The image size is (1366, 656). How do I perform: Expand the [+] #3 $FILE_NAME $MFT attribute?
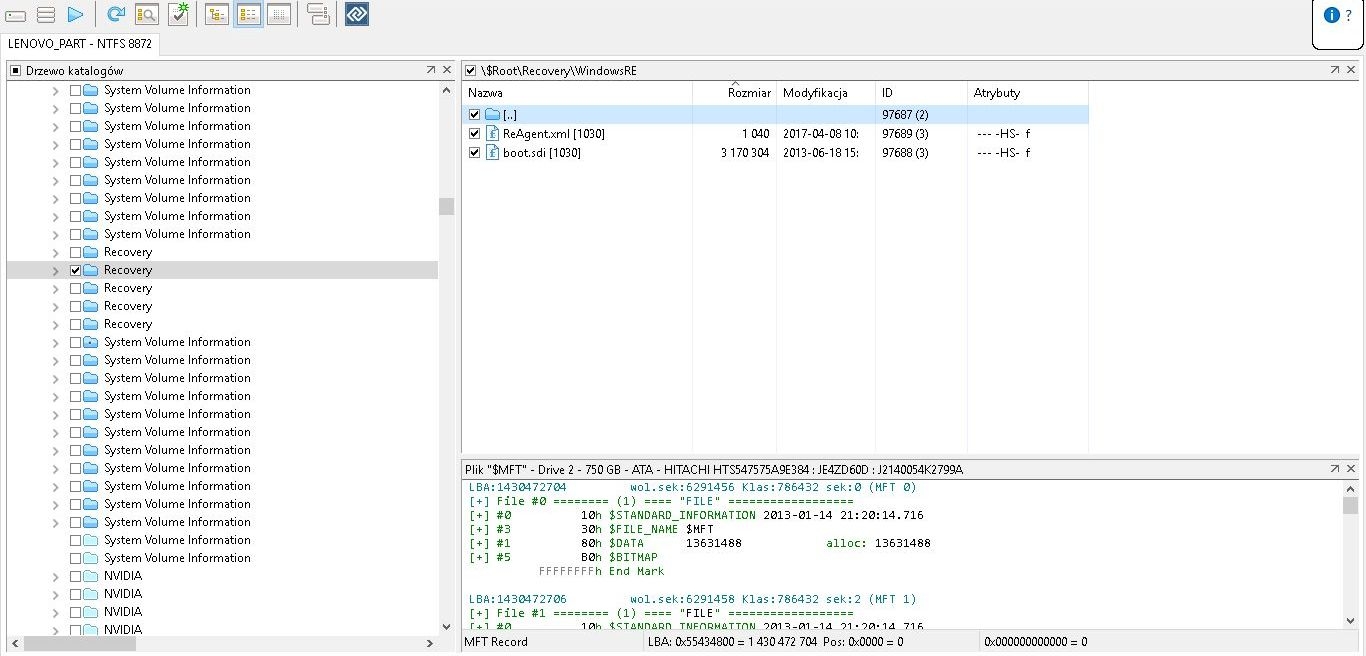pos(478,530)
